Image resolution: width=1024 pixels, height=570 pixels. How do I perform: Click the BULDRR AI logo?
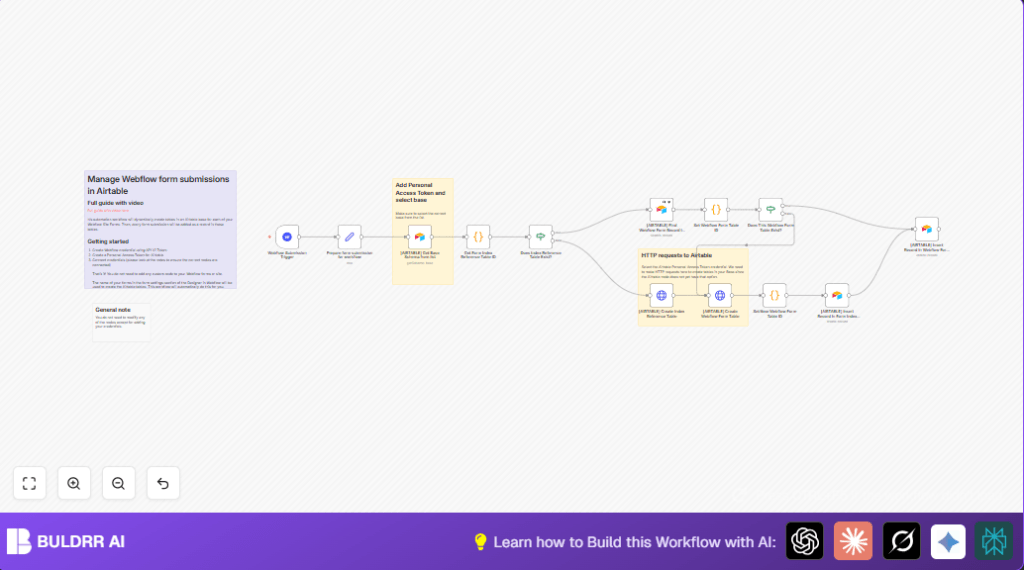coord(66,541)
